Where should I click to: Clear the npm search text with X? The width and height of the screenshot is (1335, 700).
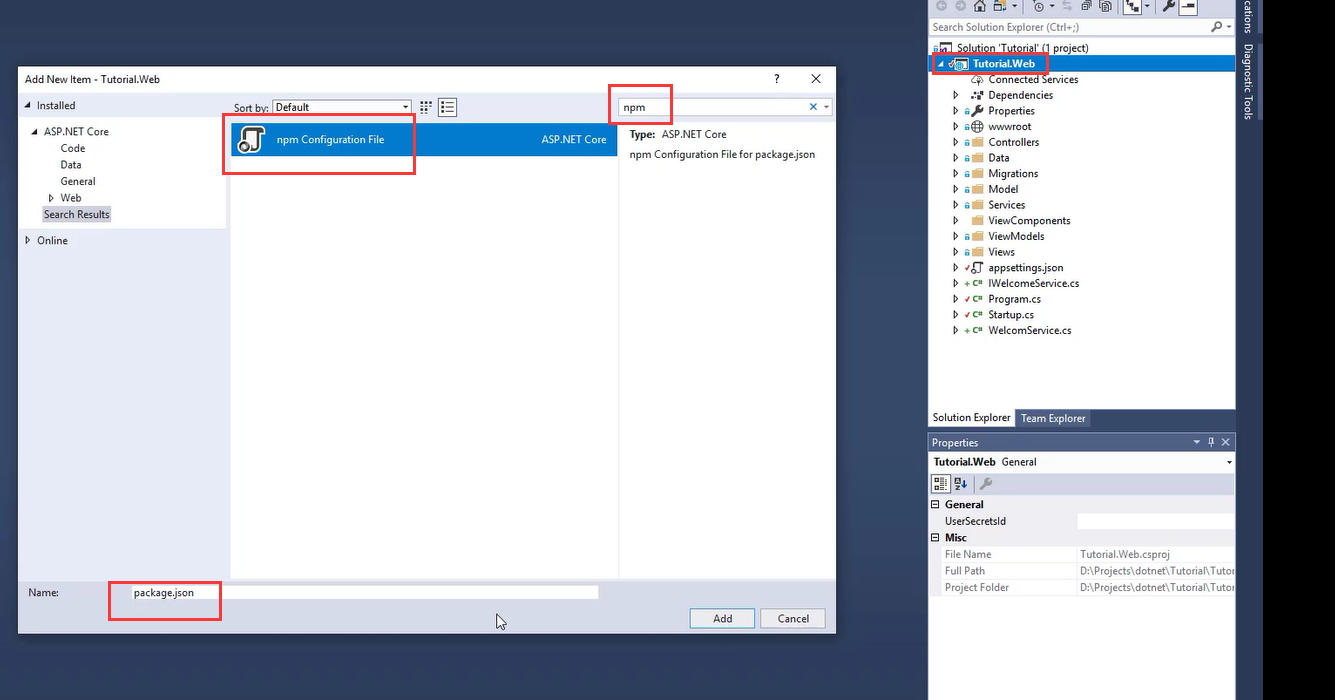coord(813,107)
